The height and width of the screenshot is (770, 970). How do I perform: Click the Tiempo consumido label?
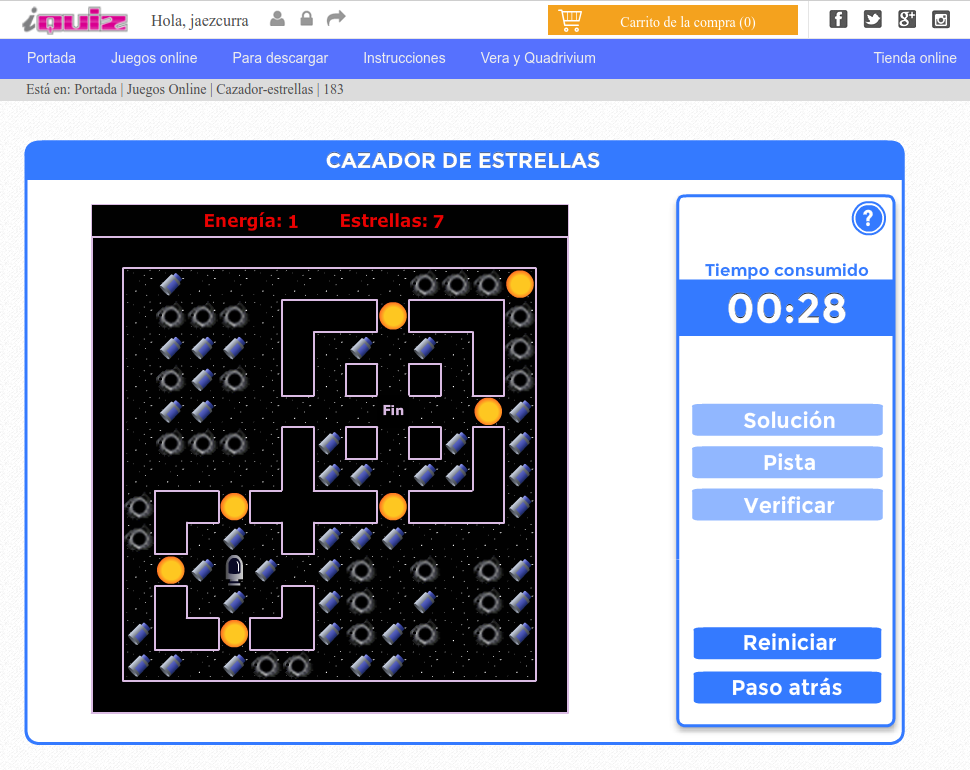[x=786, y=270]
